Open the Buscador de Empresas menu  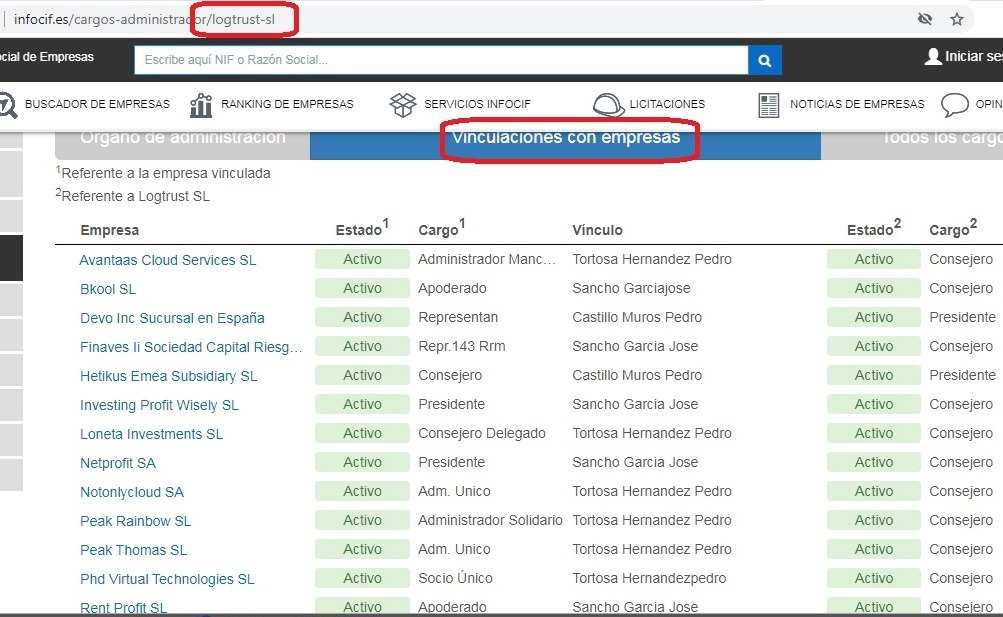pos(97,104)
